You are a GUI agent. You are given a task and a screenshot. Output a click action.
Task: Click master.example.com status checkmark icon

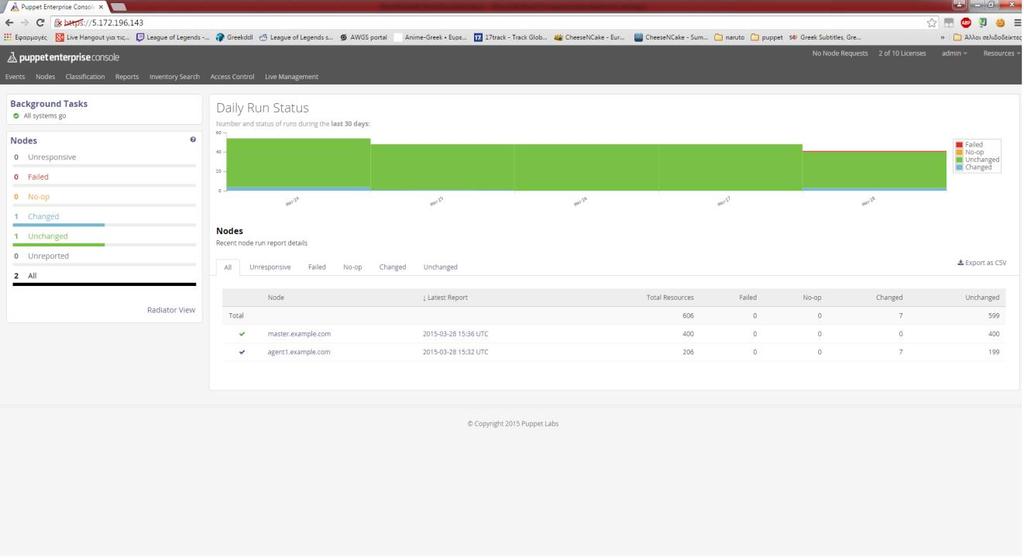(x=242, y=334)
